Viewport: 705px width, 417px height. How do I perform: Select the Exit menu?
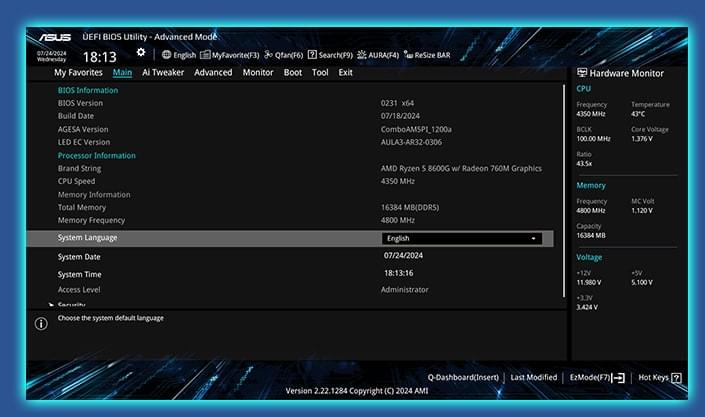[x=345, y=72]
